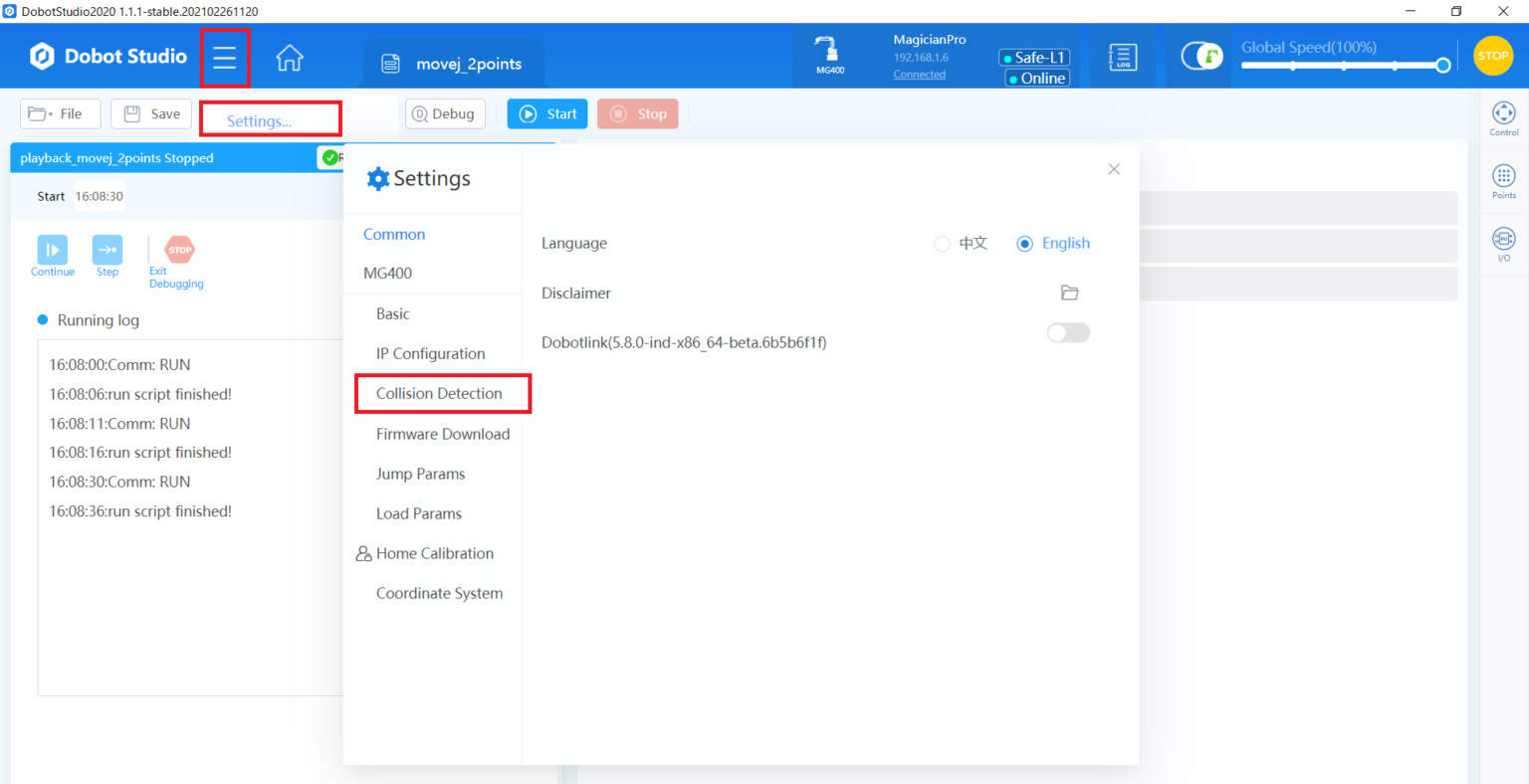Viewport: 1529px width, 784px height.
Task: Go to the Home screen icon
Action: click(x=290, y=58)
